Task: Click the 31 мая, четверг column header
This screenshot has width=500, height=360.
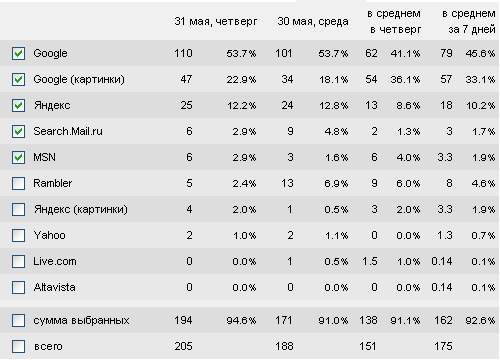Action: coord(216,21)
